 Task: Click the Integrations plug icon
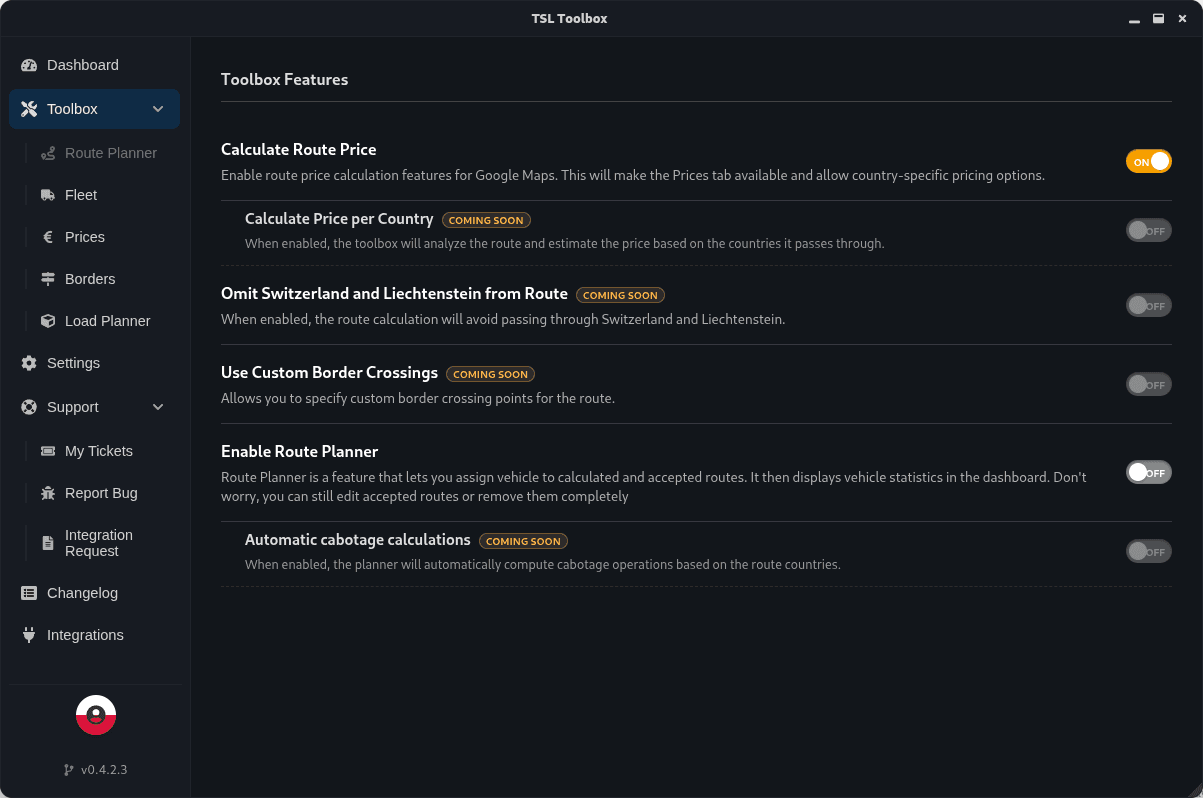click(x=29, y=635)
